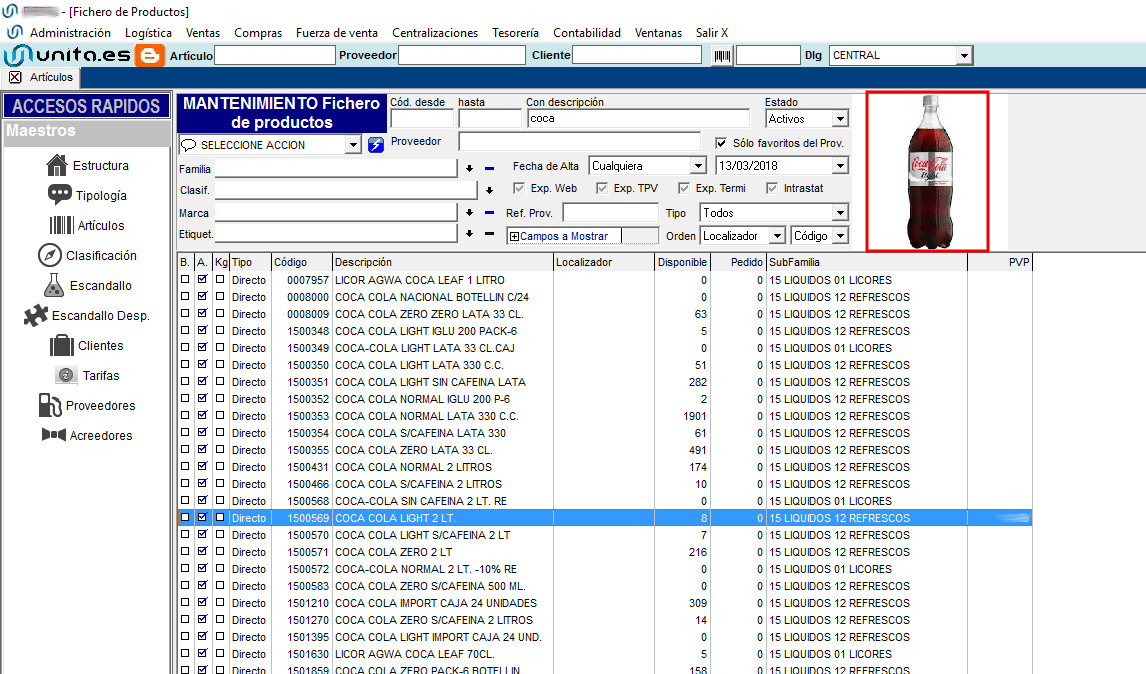Open the Compras menu
This screenshot has height=674, width=1146.
click(258, 33)
